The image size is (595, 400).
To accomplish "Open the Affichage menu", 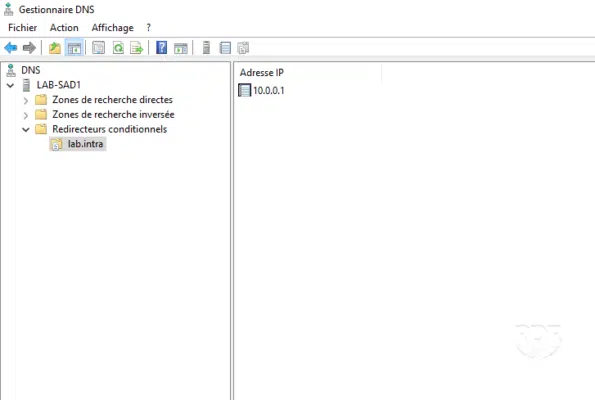I will pyautogui.click(x=112, y=28).
